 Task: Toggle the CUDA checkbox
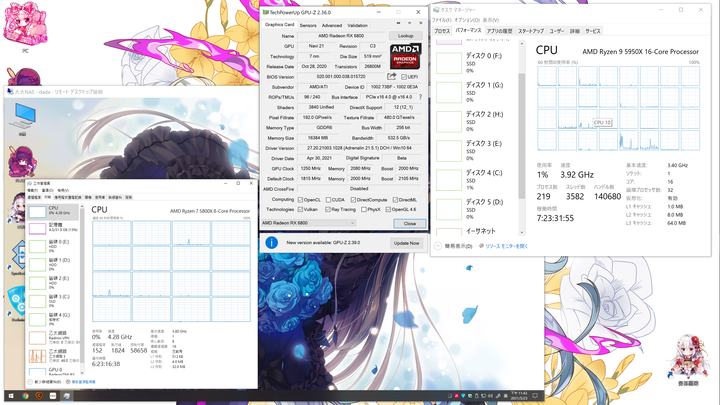[x=328, y=200]
